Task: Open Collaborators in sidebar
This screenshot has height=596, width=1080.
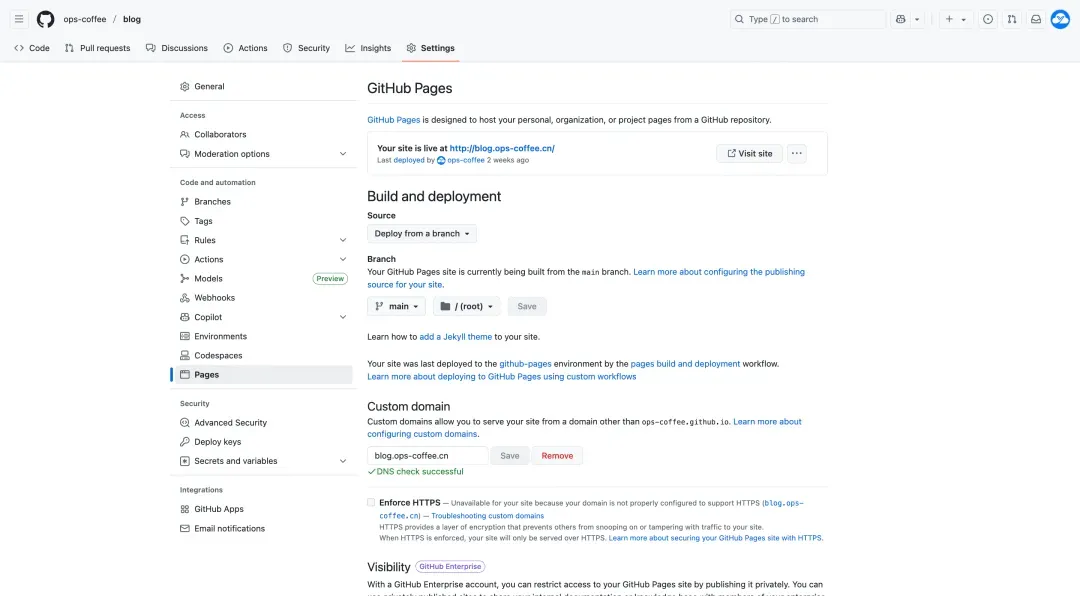Action: coord(262,134)
